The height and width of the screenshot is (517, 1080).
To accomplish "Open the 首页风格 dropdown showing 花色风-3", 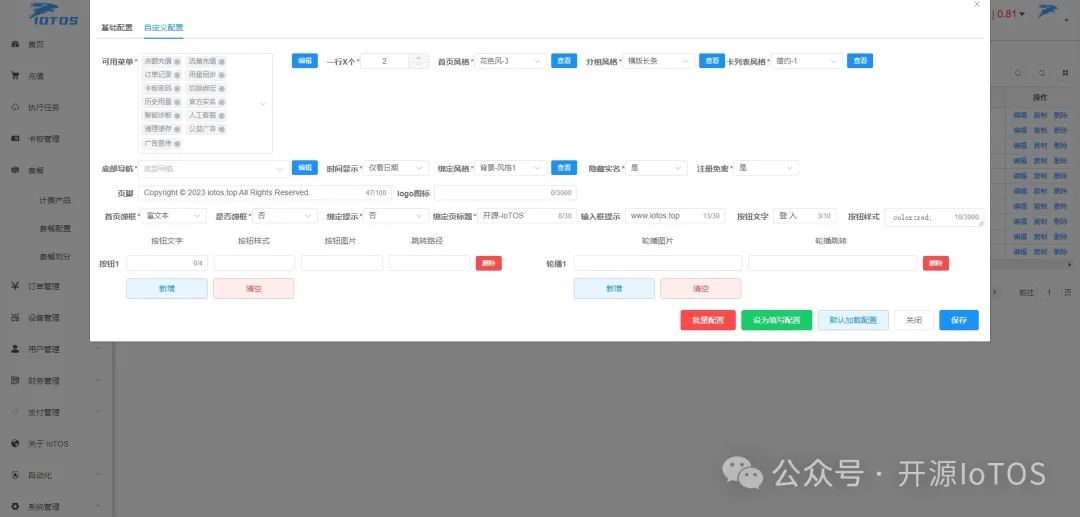I will (512, 61).
